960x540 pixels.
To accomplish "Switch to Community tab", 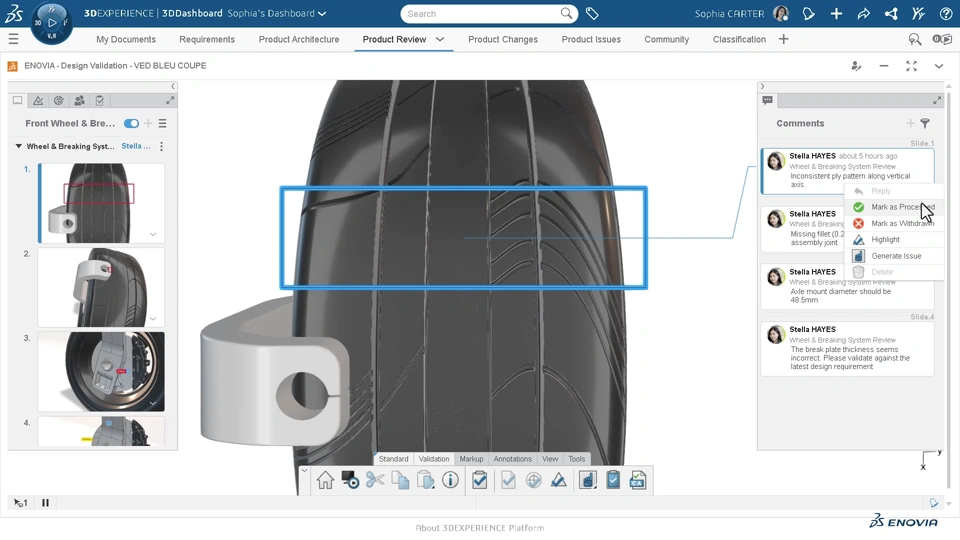I will pos(666,39).
